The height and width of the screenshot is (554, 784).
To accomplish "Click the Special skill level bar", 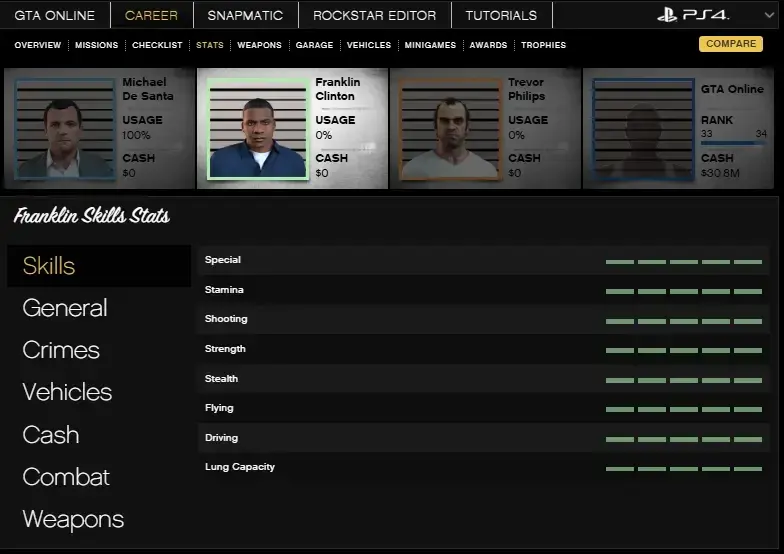I will [684, 262].
